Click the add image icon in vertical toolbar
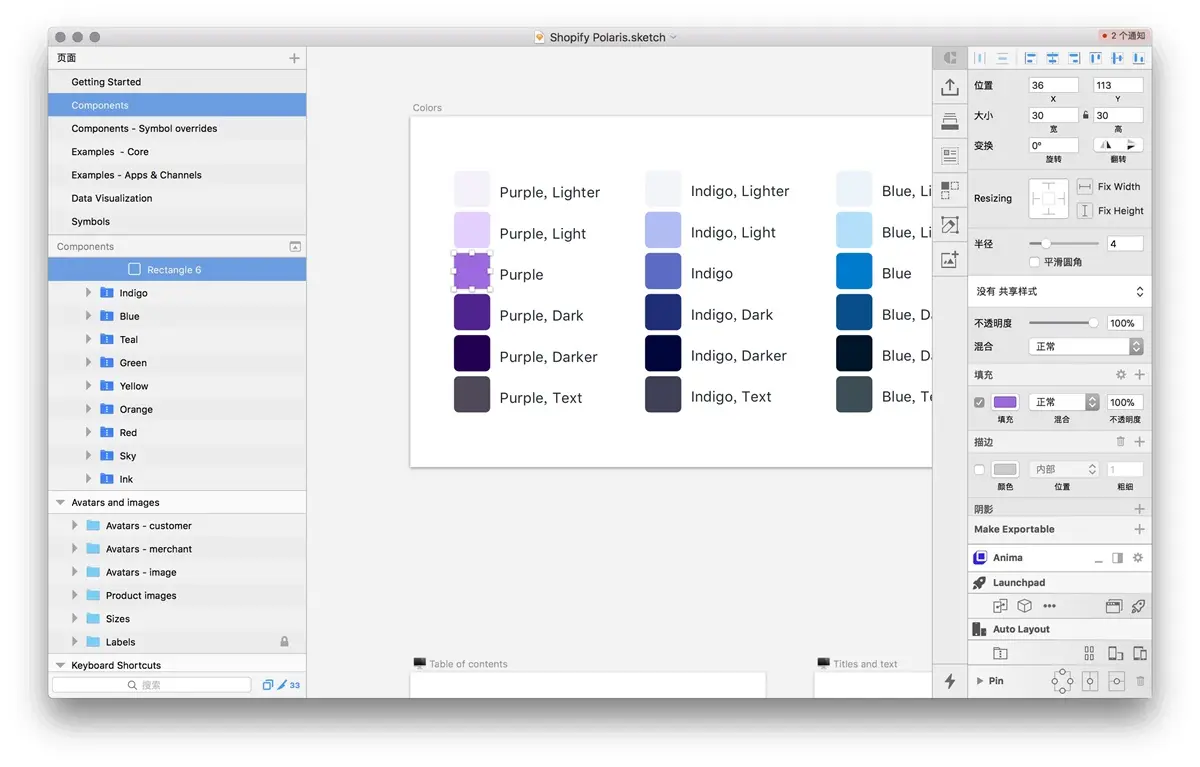The width and height of the screenshot is (1200, 767). pos(949,259)
